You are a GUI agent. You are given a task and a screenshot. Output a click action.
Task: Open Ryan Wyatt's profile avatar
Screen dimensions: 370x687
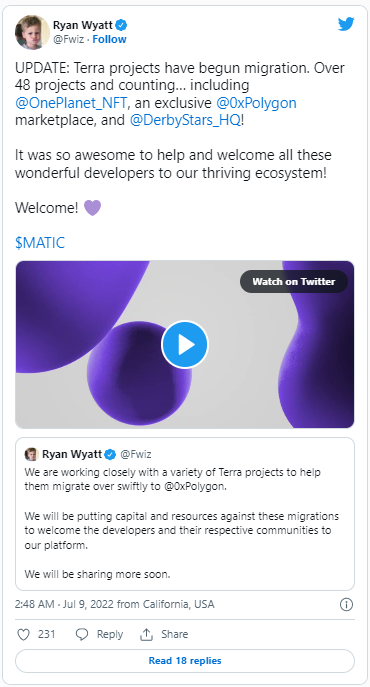32,32
